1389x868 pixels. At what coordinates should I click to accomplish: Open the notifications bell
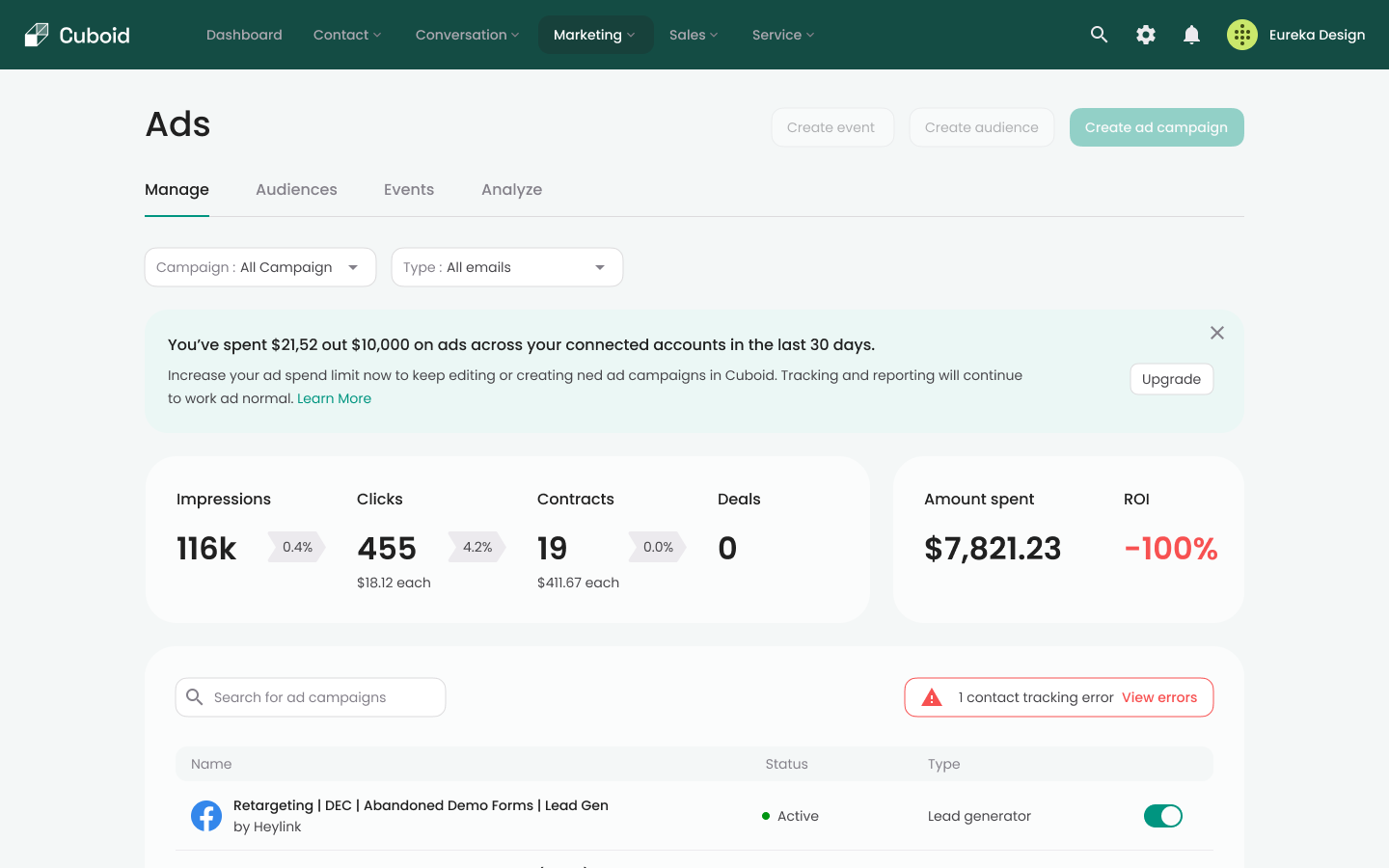[1191, 35]
